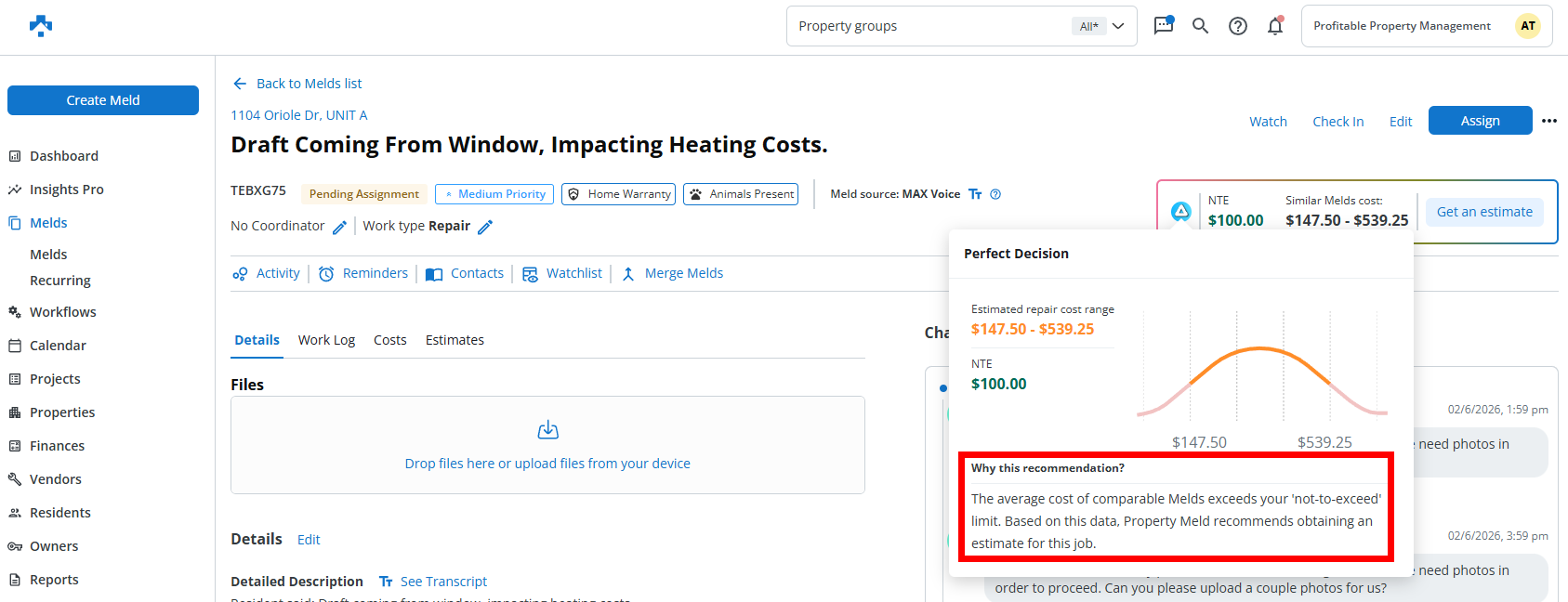Edit work type with pencil icon
The image size is (1568, 602).
(x=485, y=227)
